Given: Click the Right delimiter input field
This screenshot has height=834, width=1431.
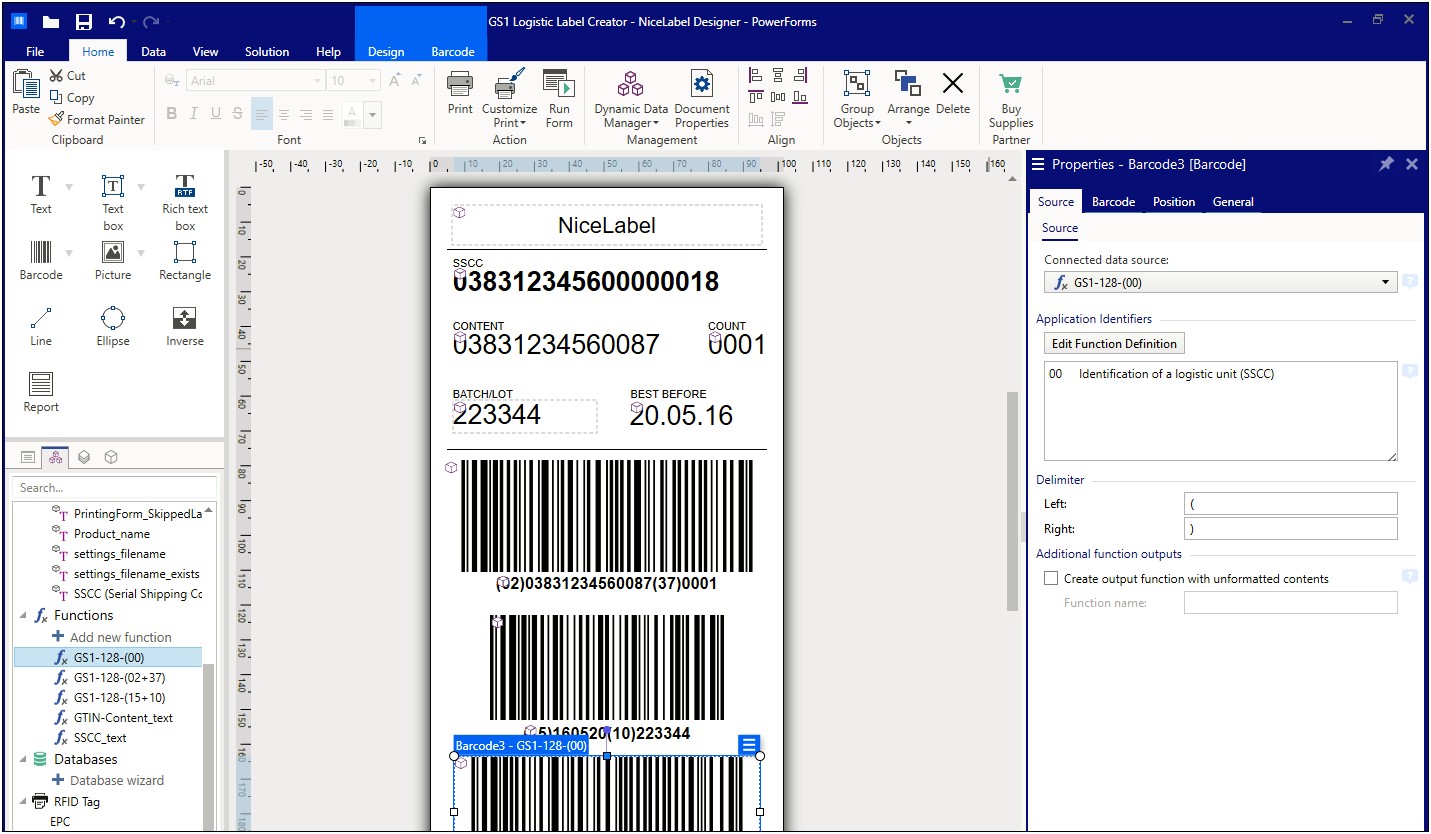Looking at the screenshot, I should pos(1290,528).
